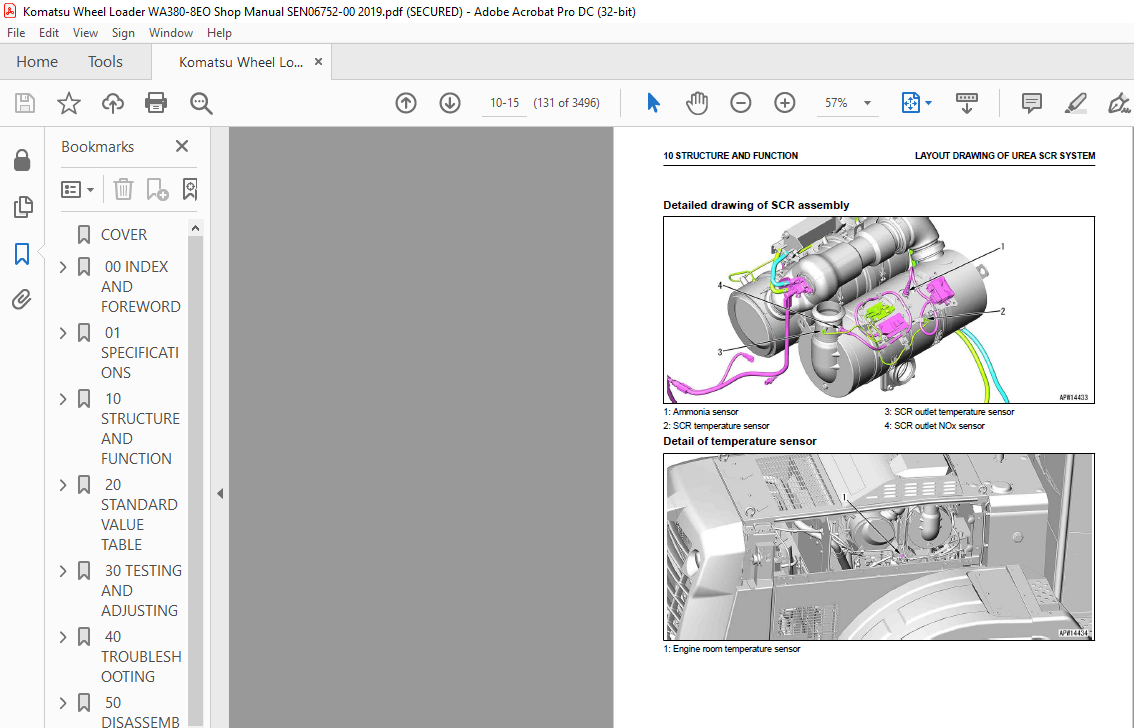
Task: Open the Edit menu
Action: coord(48,33)
